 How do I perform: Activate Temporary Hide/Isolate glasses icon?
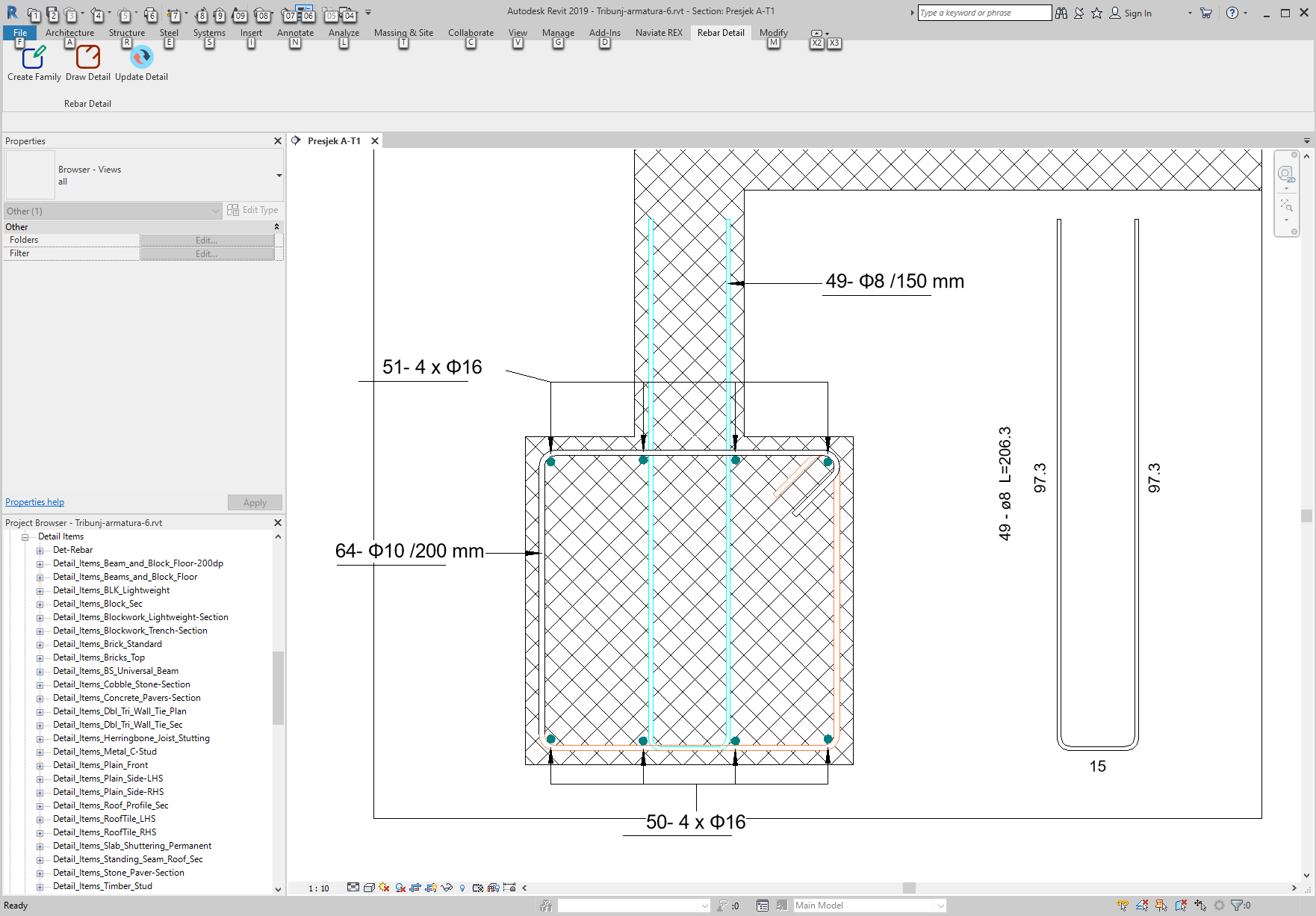(447, 888)
